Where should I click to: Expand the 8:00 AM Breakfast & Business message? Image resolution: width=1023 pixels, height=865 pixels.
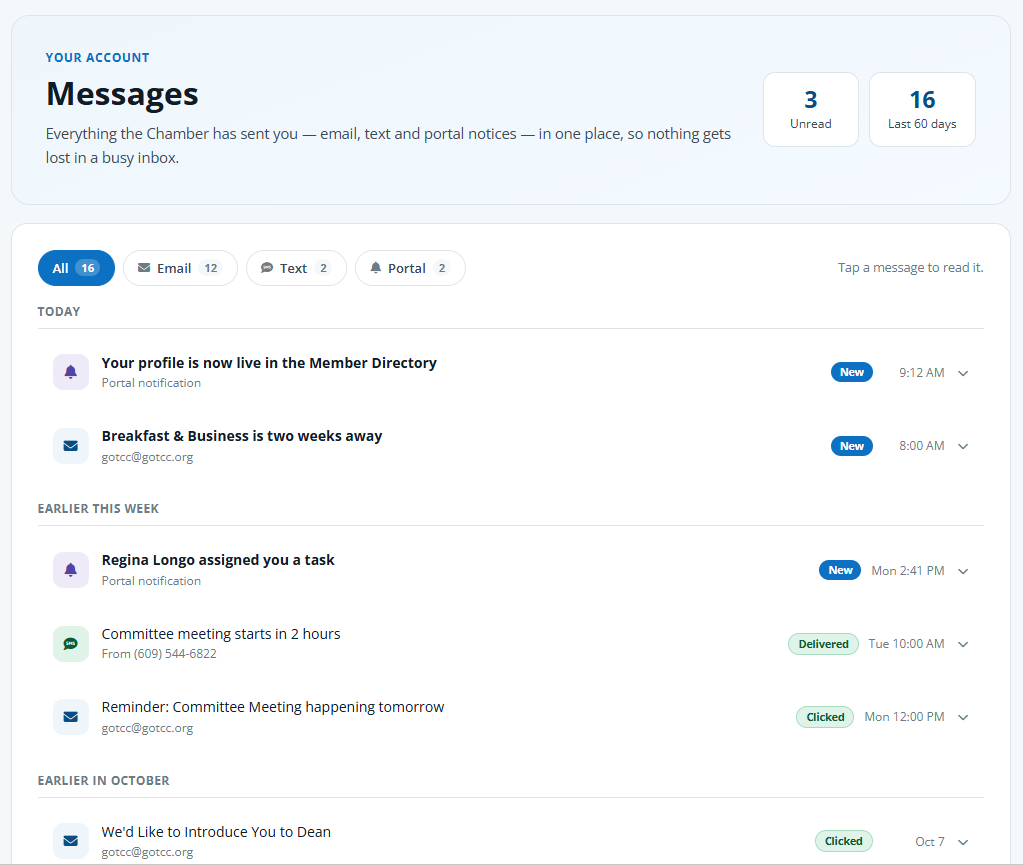click(962, 446)
